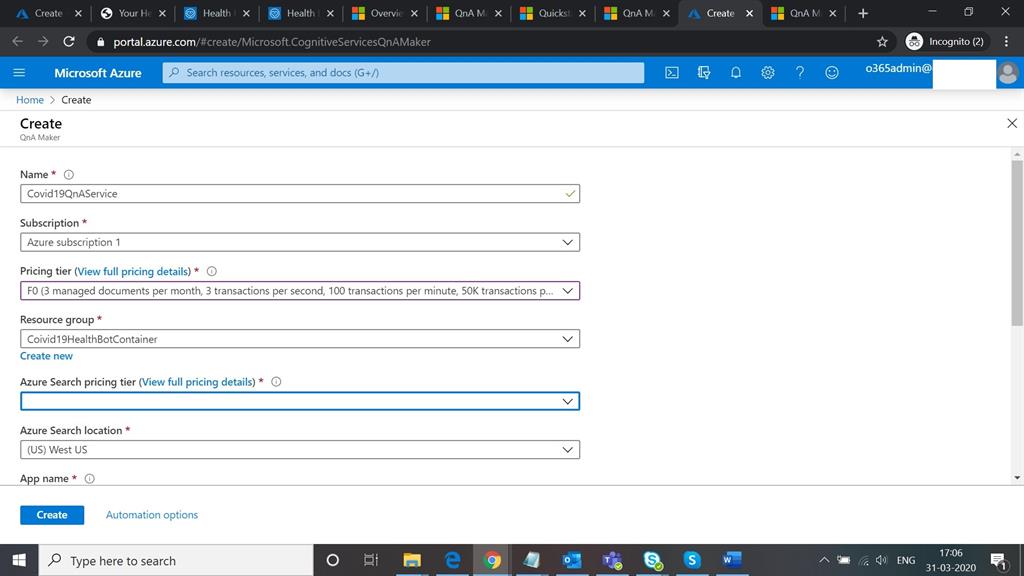Screen dimensions: 1024x576
Task: Click the info icon beside App name
Action: (x=89, y=478)
